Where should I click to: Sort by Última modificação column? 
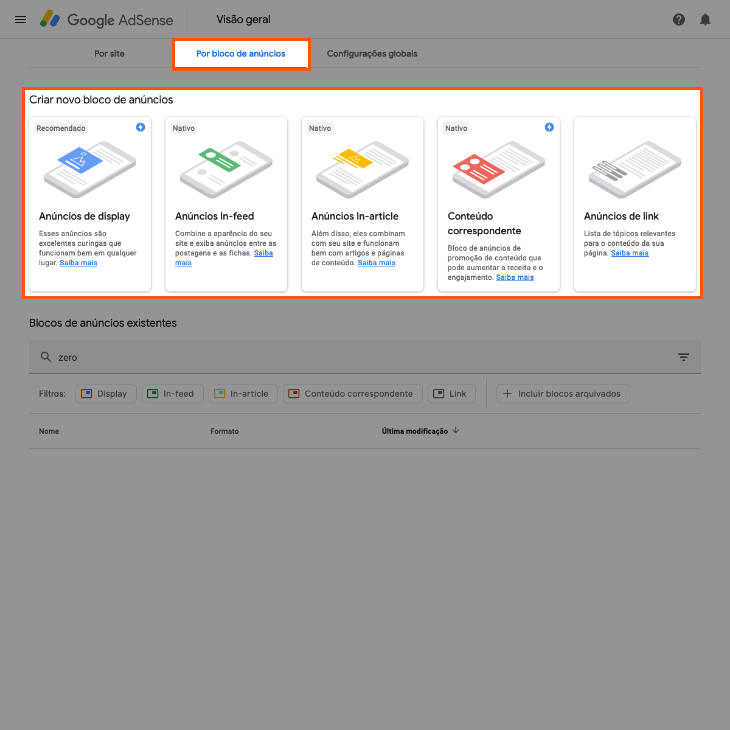(420, 432)
